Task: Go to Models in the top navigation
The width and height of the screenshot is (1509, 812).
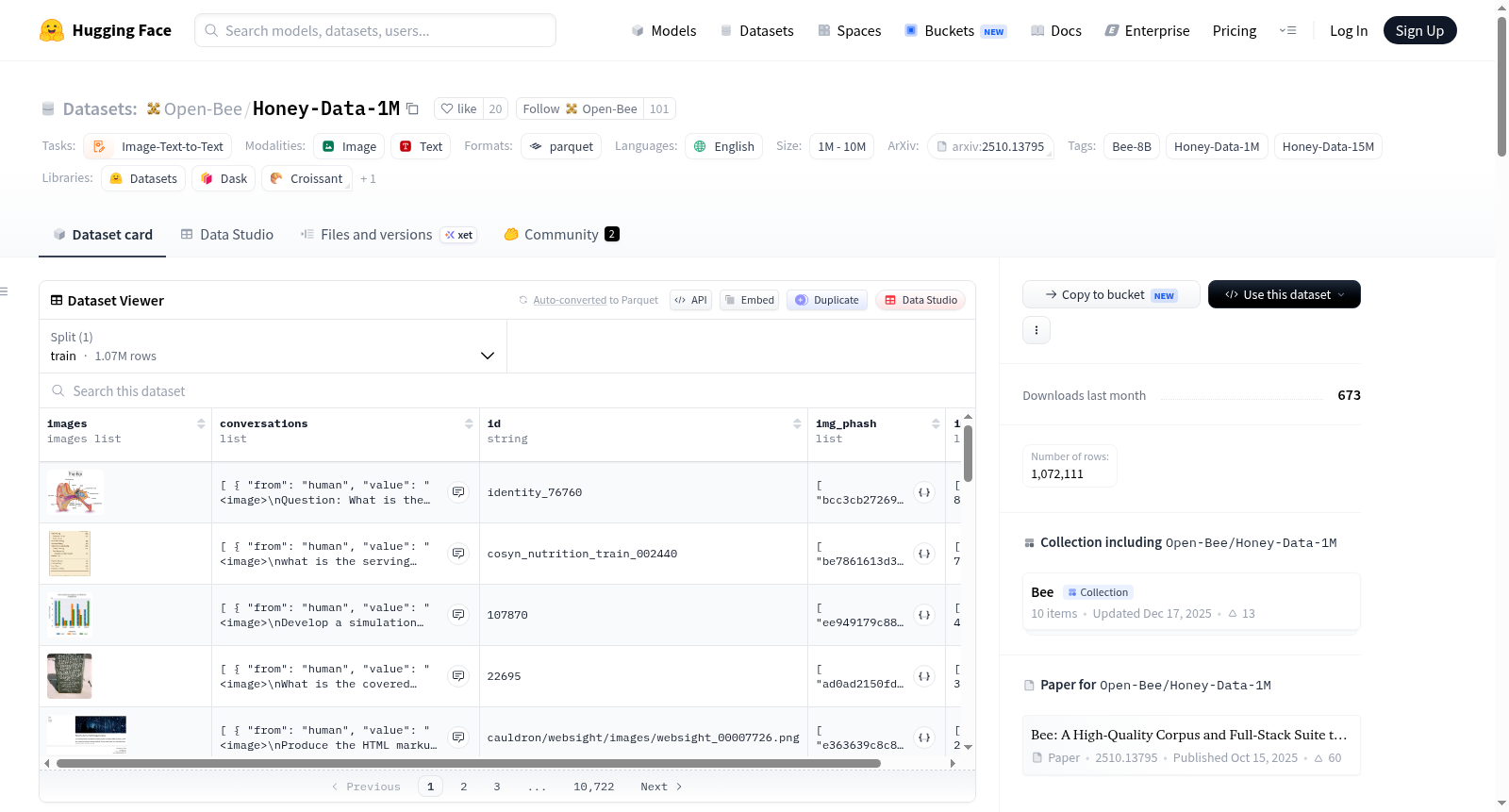Action: [x=664, y=30]
